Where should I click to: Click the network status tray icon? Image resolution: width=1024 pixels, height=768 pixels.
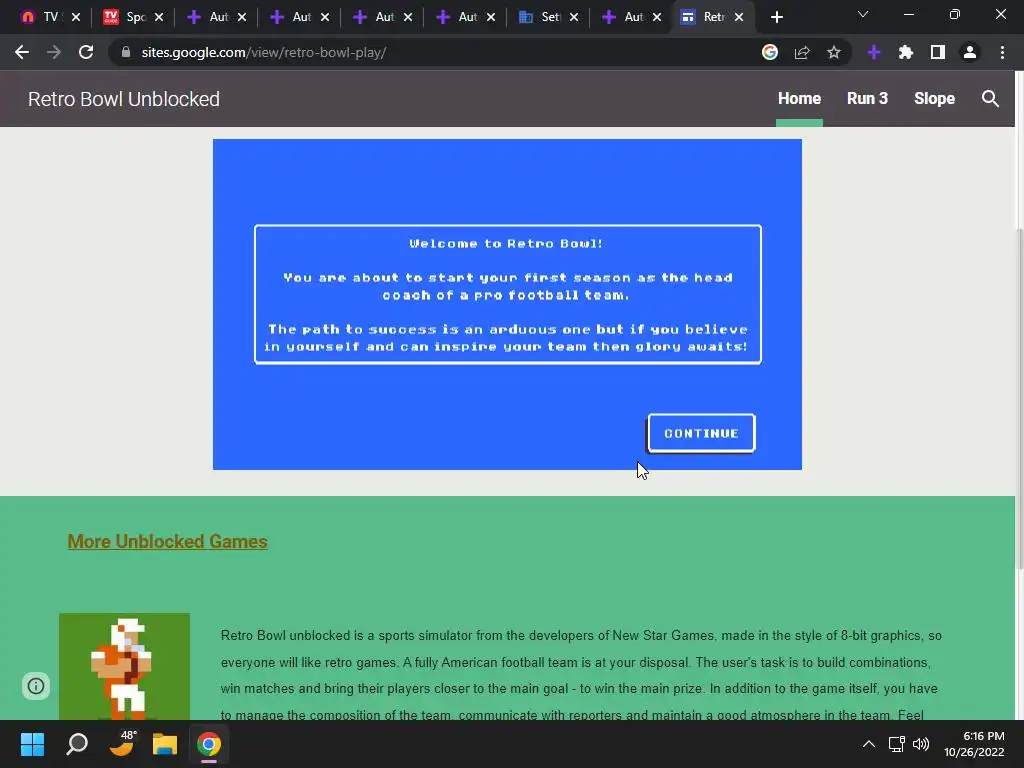[896, 744]
